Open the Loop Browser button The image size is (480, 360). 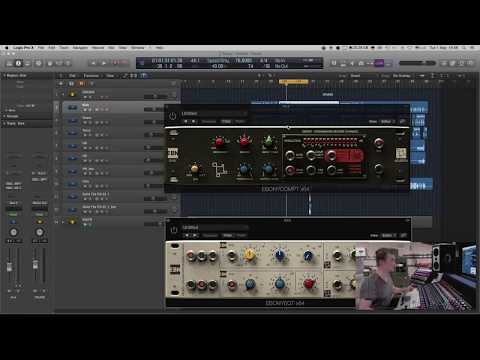pyautogui.click(x=461, y=63)
